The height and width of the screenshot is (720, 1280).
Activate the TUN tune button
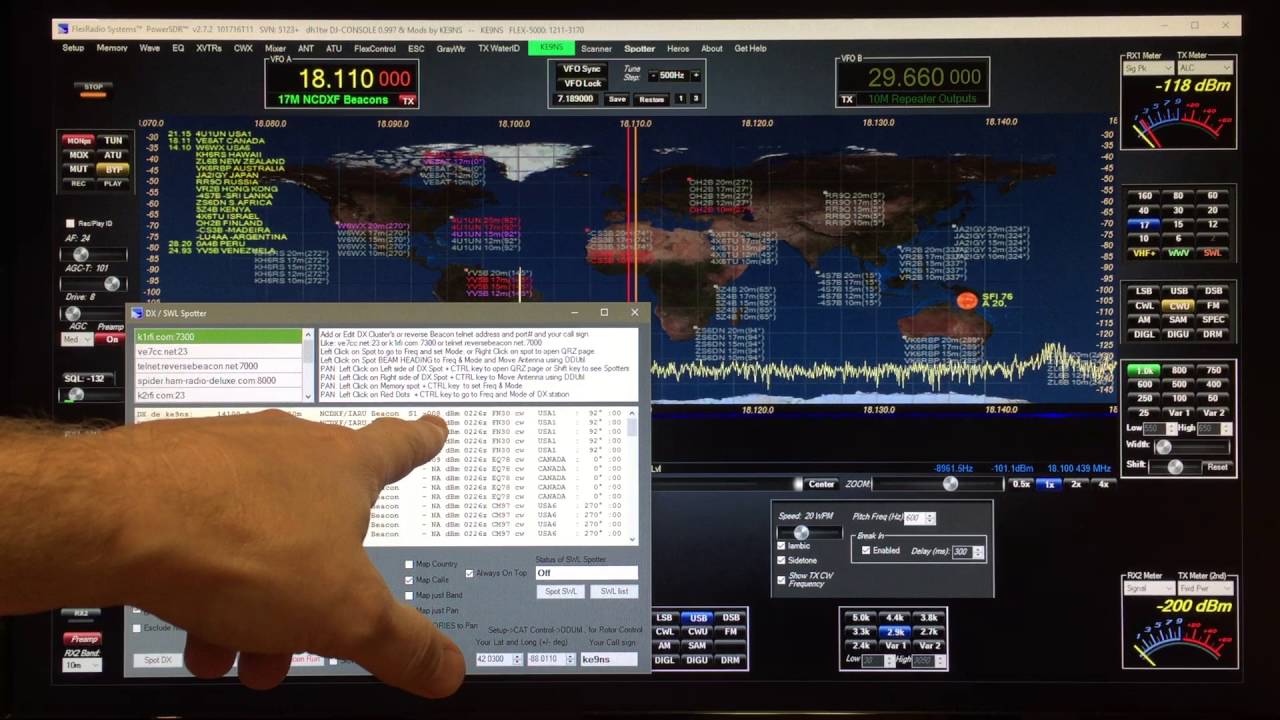coord(113,141)
